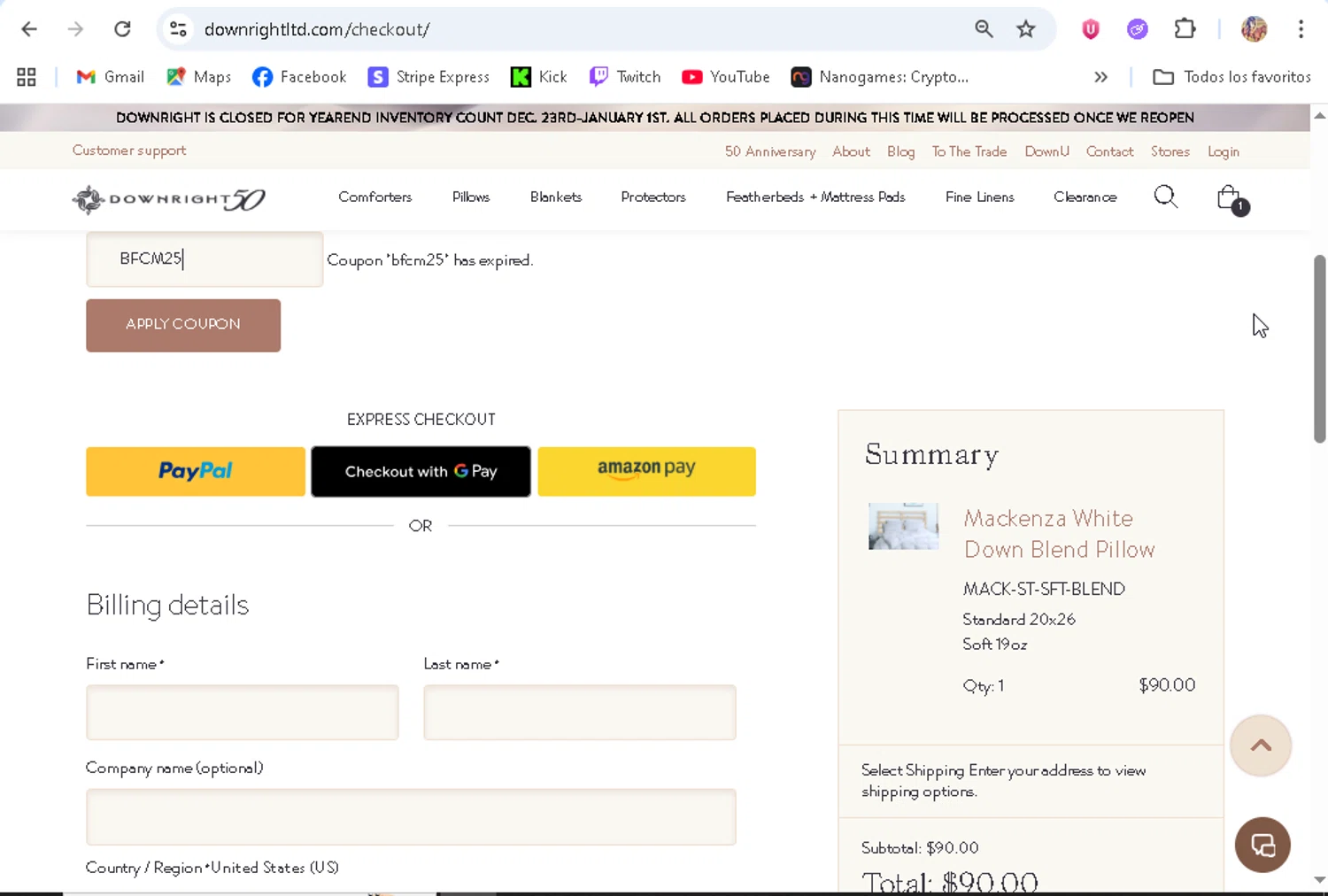
Task: Click the scroll-to-top chevron button
Action: tap(1261, 745)
